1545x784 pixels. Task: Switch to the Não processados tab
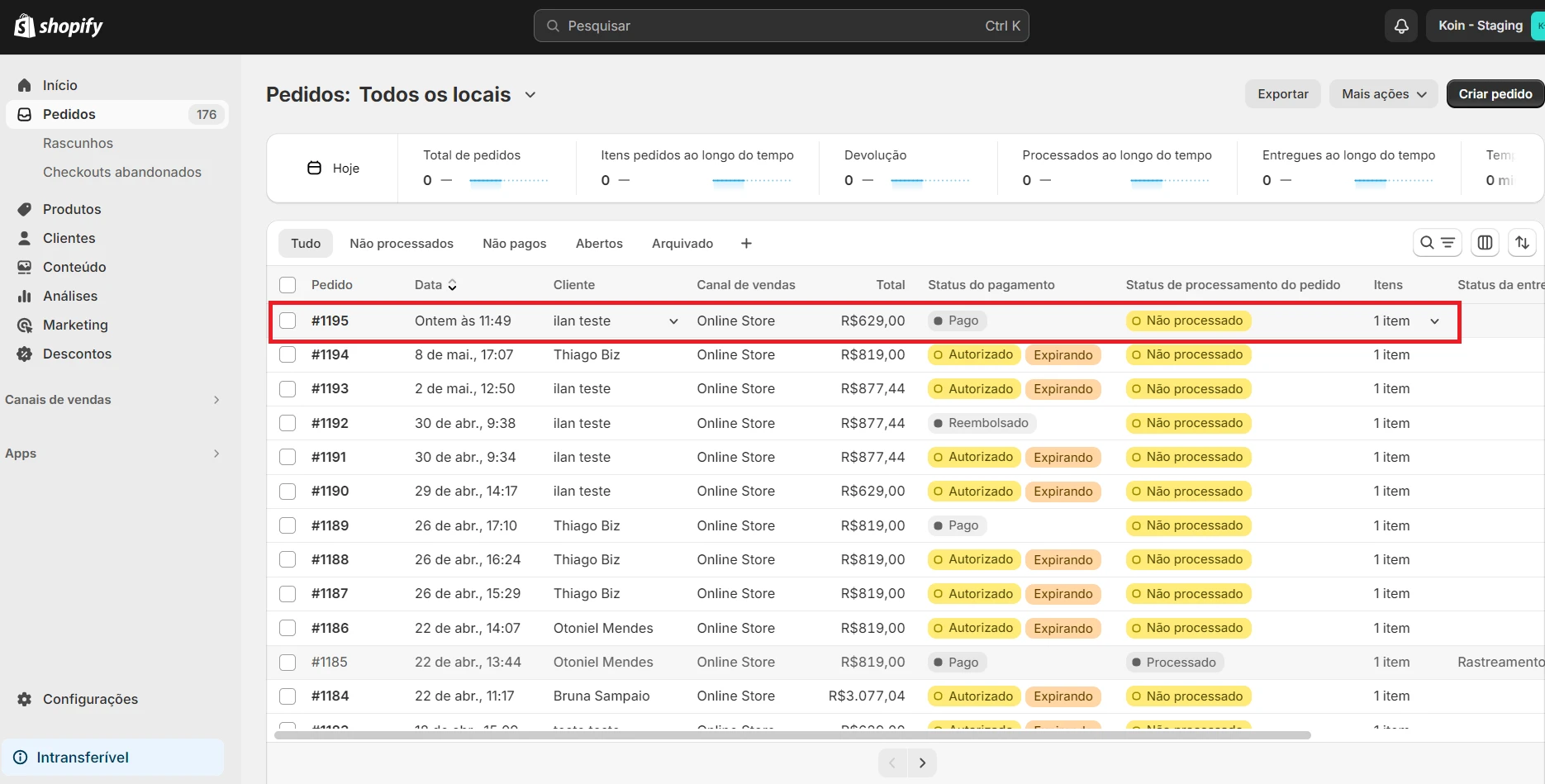tap(401, 244)
